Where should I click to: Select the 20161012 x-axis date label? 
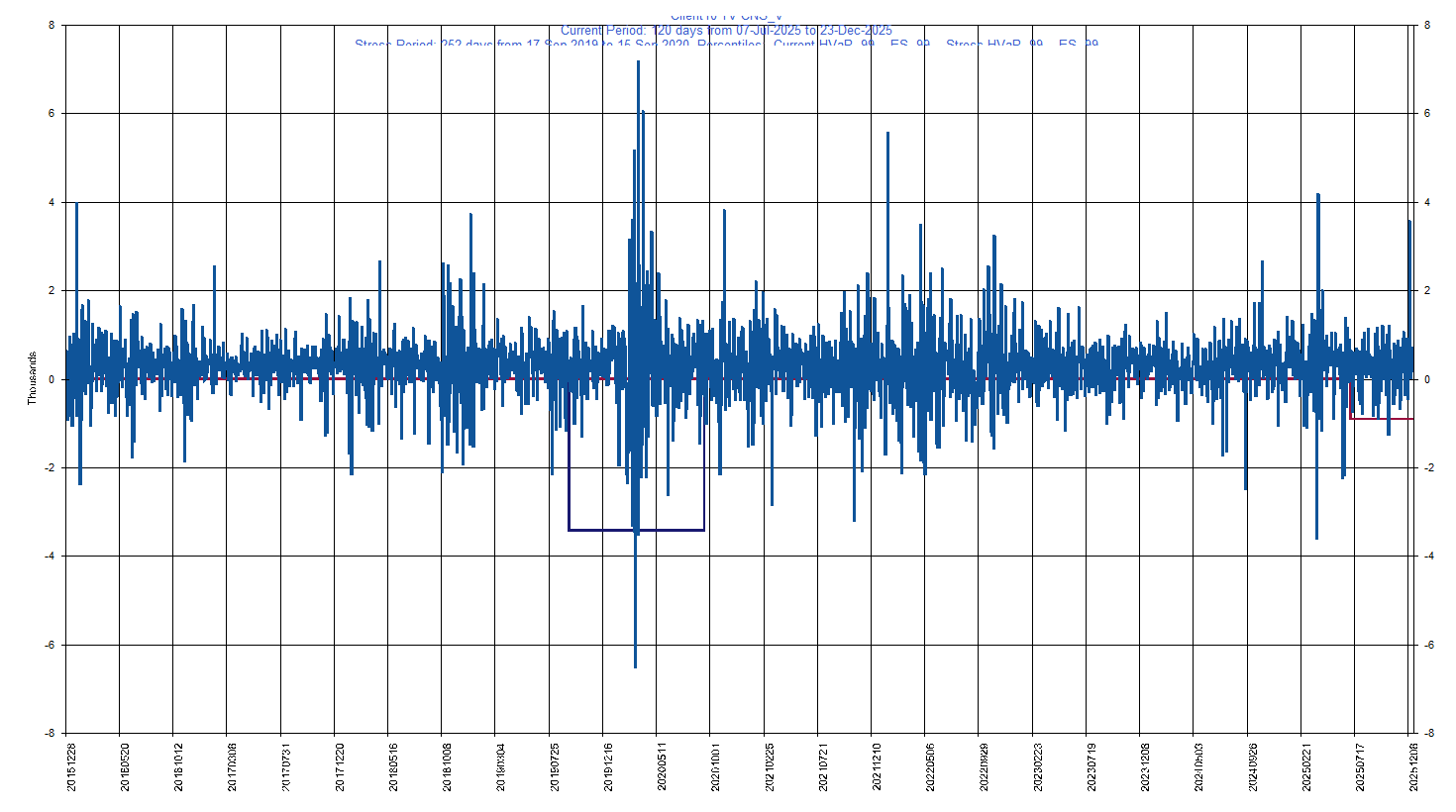[178, 766]
